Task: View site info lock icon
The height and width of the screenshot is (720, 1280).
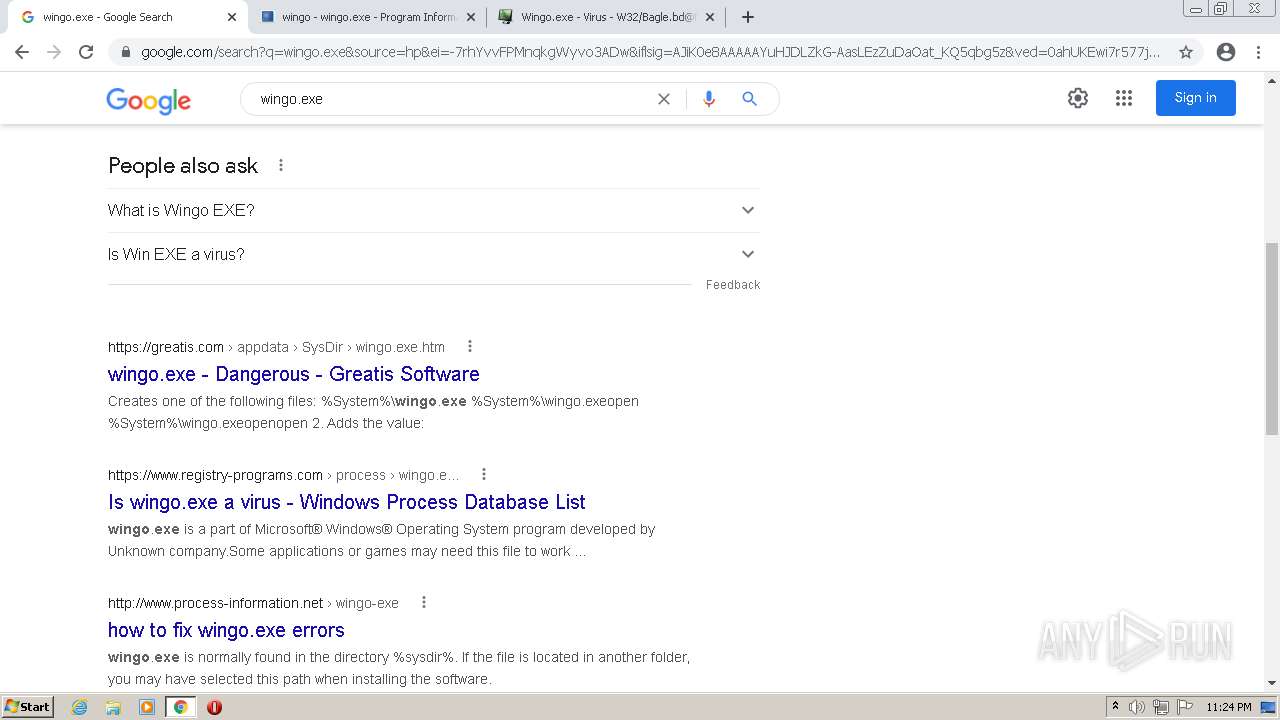Action: 125,52
